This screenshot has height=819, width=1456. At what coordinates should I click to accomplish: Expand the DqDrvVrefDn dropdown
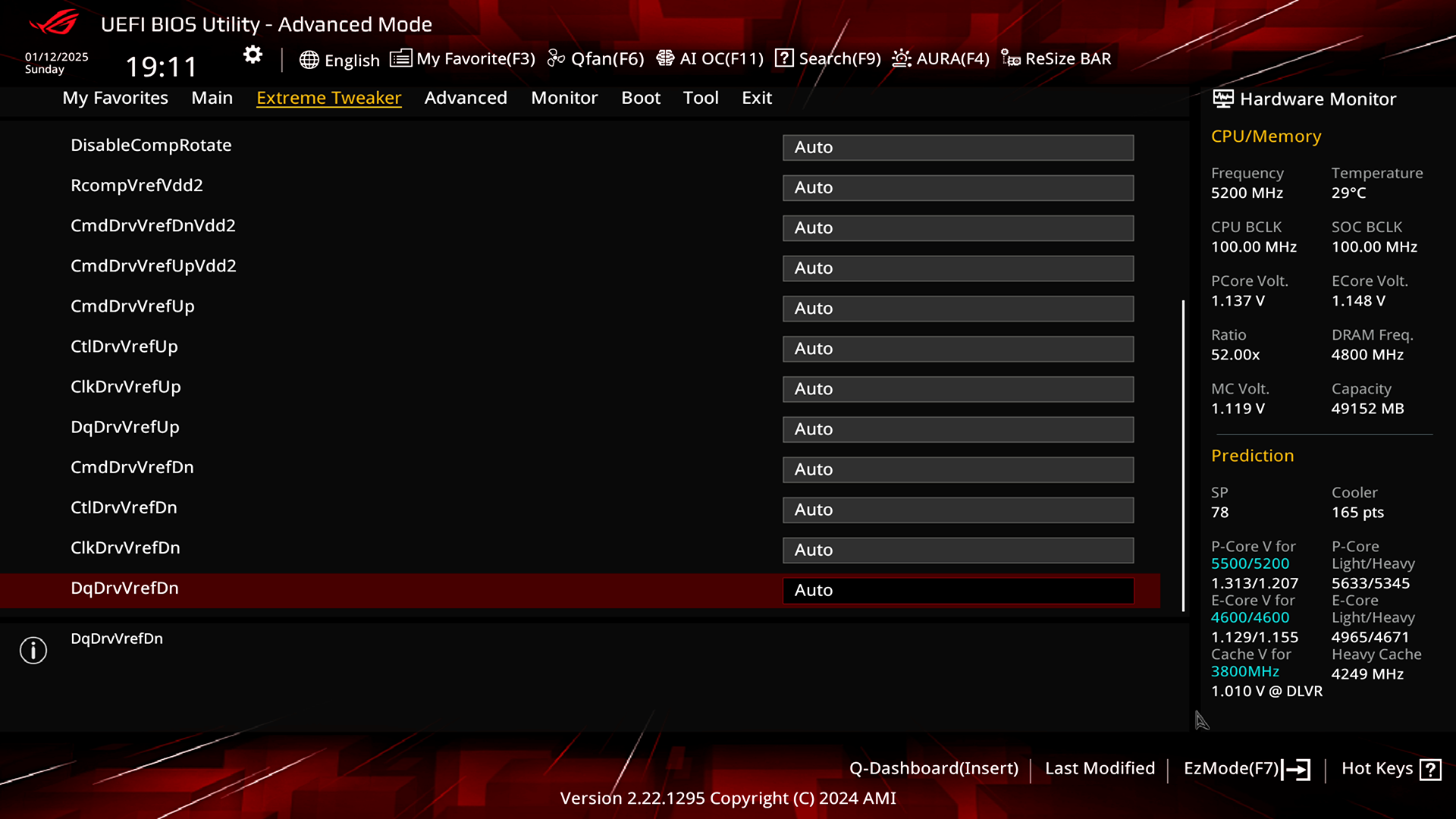point(957,589)
